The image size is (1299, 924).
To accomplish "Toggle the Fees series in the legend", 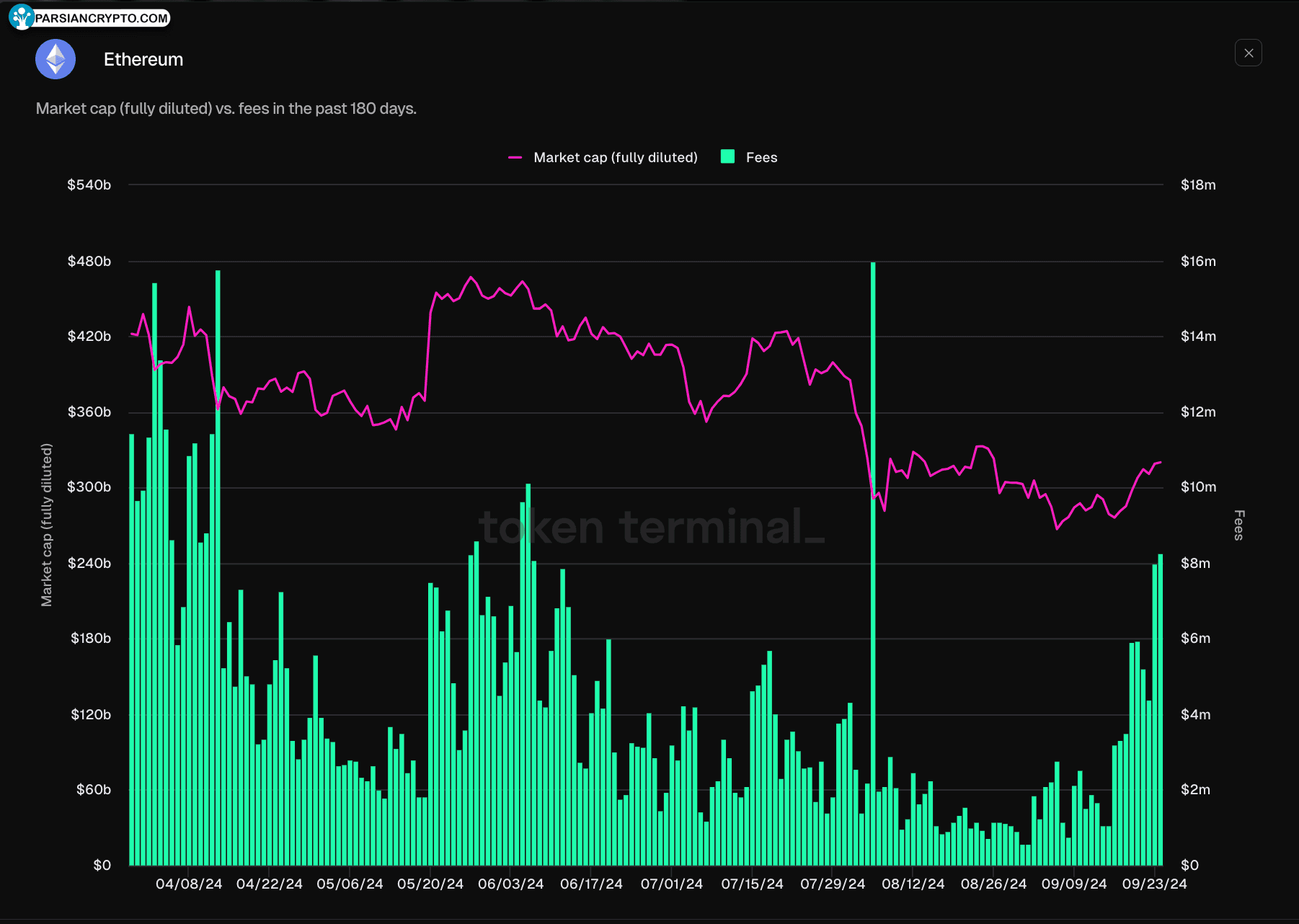I will [761, 157].
